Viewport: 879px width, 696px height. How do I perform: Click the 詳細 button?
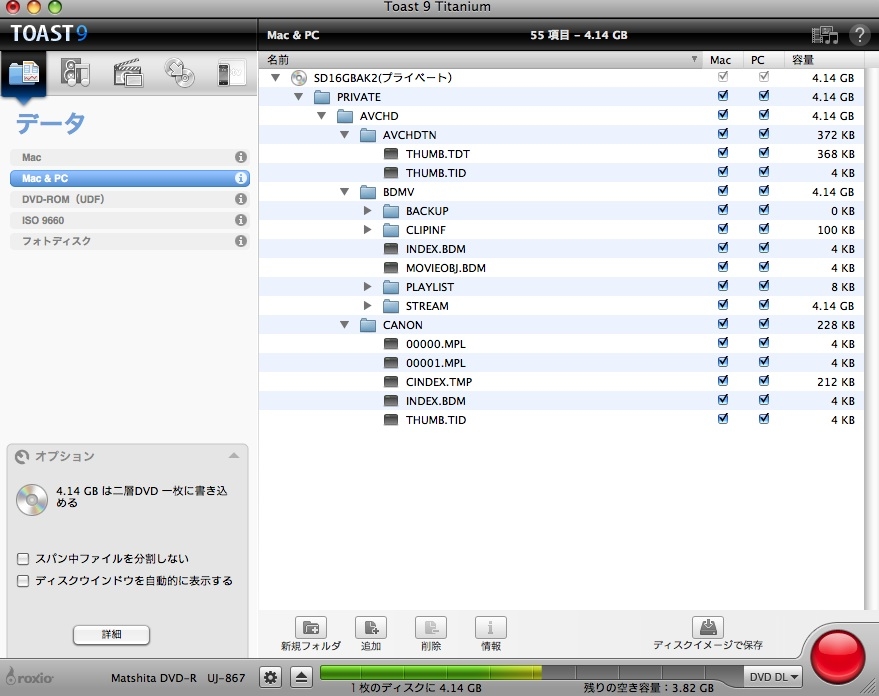coord(111,634)
